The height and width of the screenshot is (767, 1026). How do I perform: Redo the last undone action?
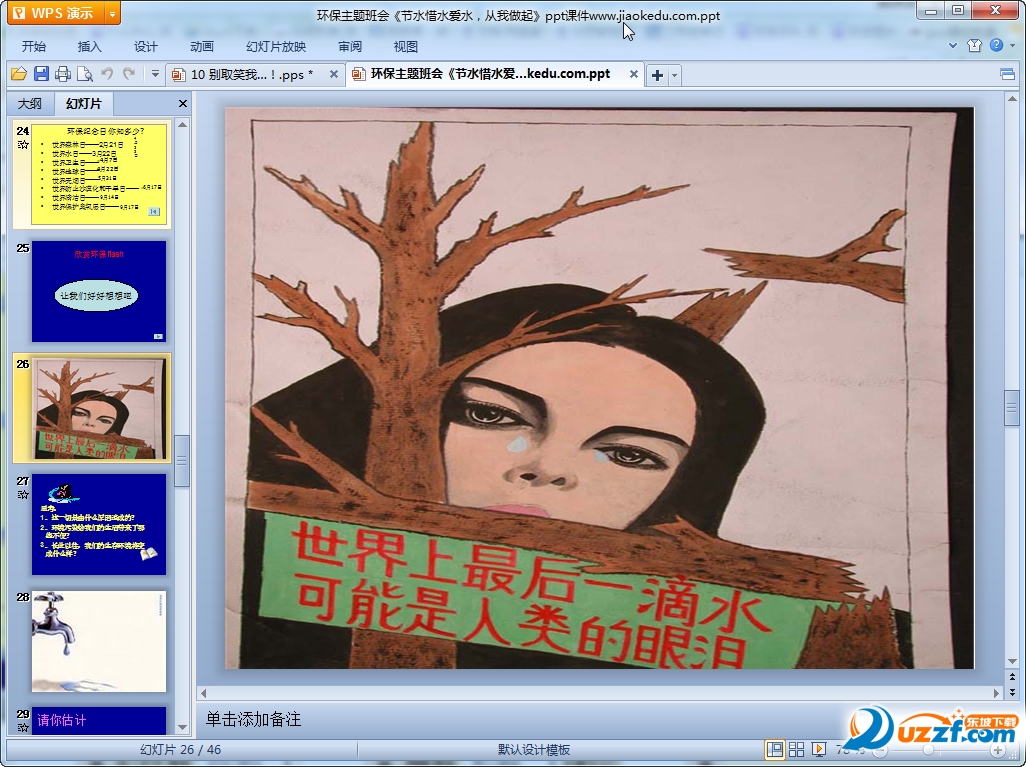130,74
